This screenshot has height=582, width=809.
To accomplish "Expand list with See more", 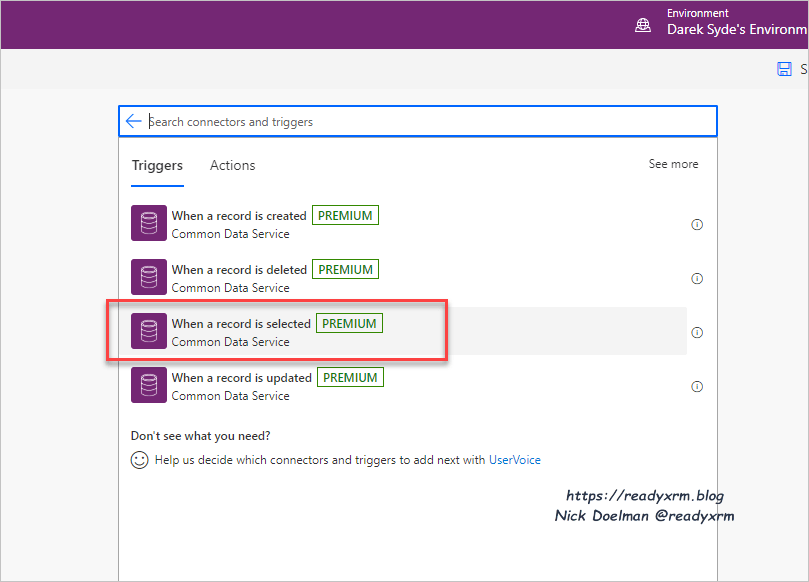I will point(673,164).
